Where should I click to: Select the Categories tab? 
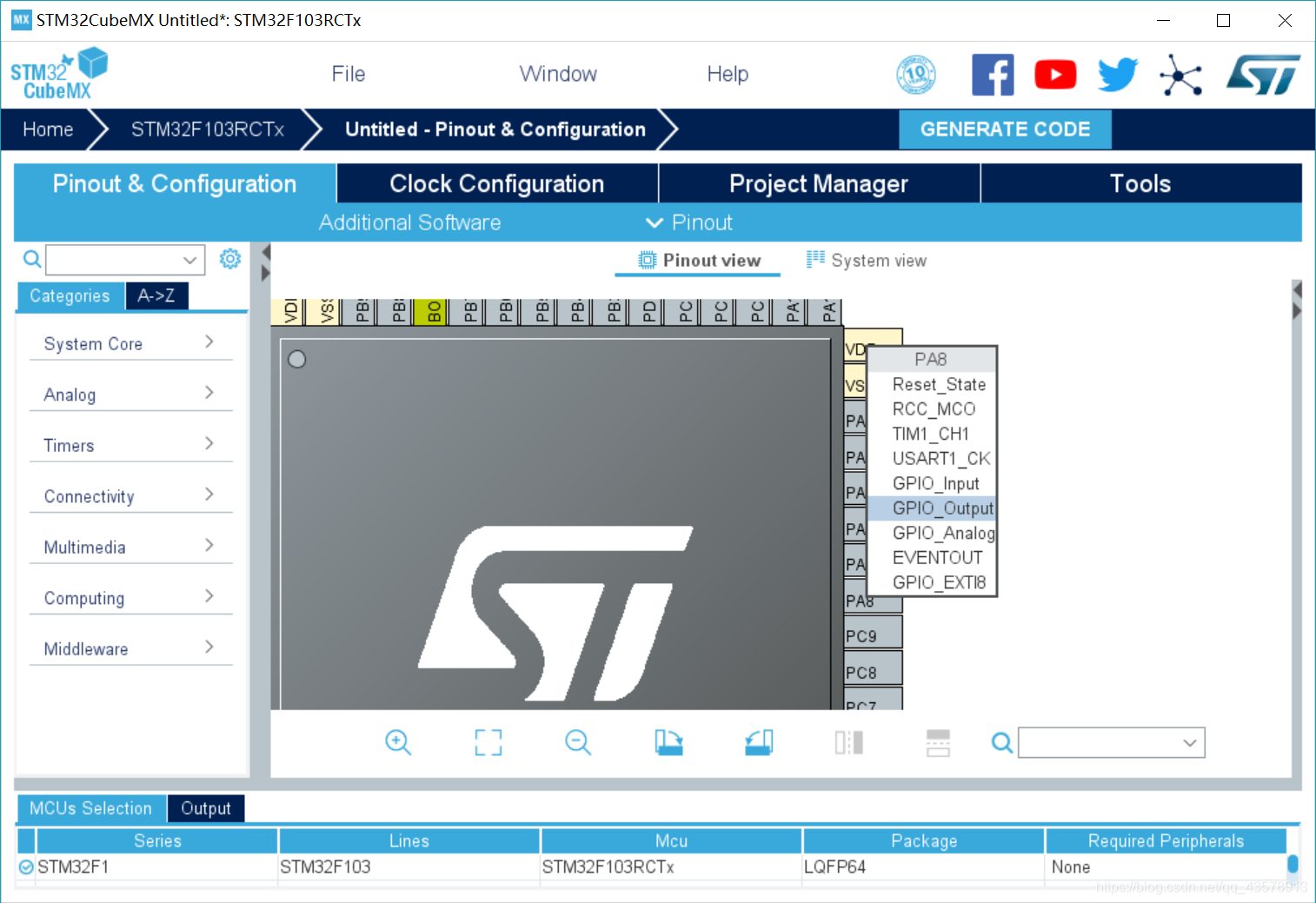[70, 295]
